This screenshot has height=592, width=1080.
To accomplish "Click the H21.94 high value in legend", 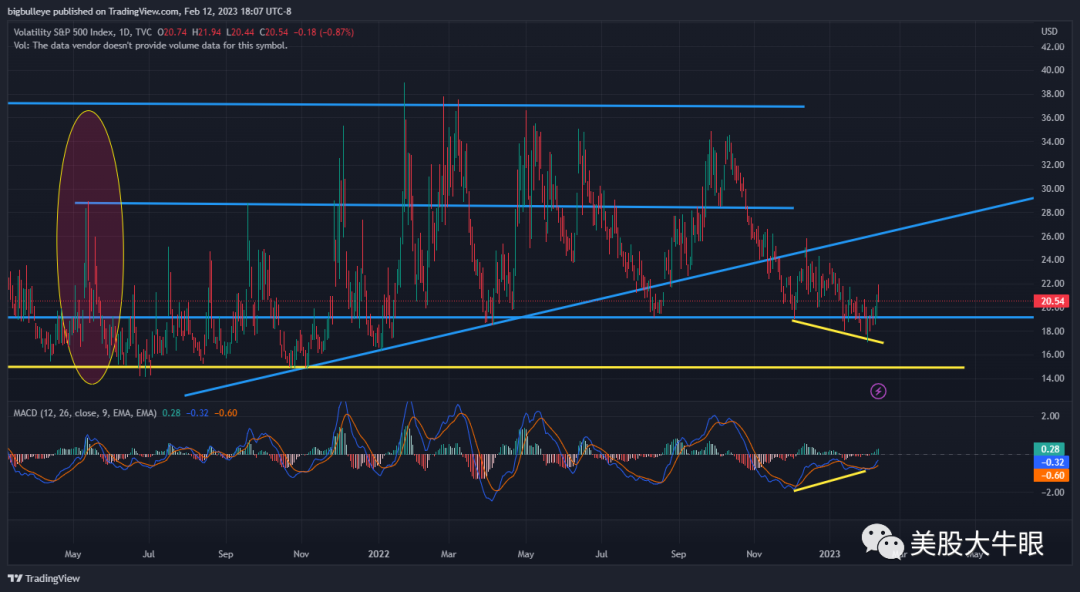I will (x=207, y=32).
